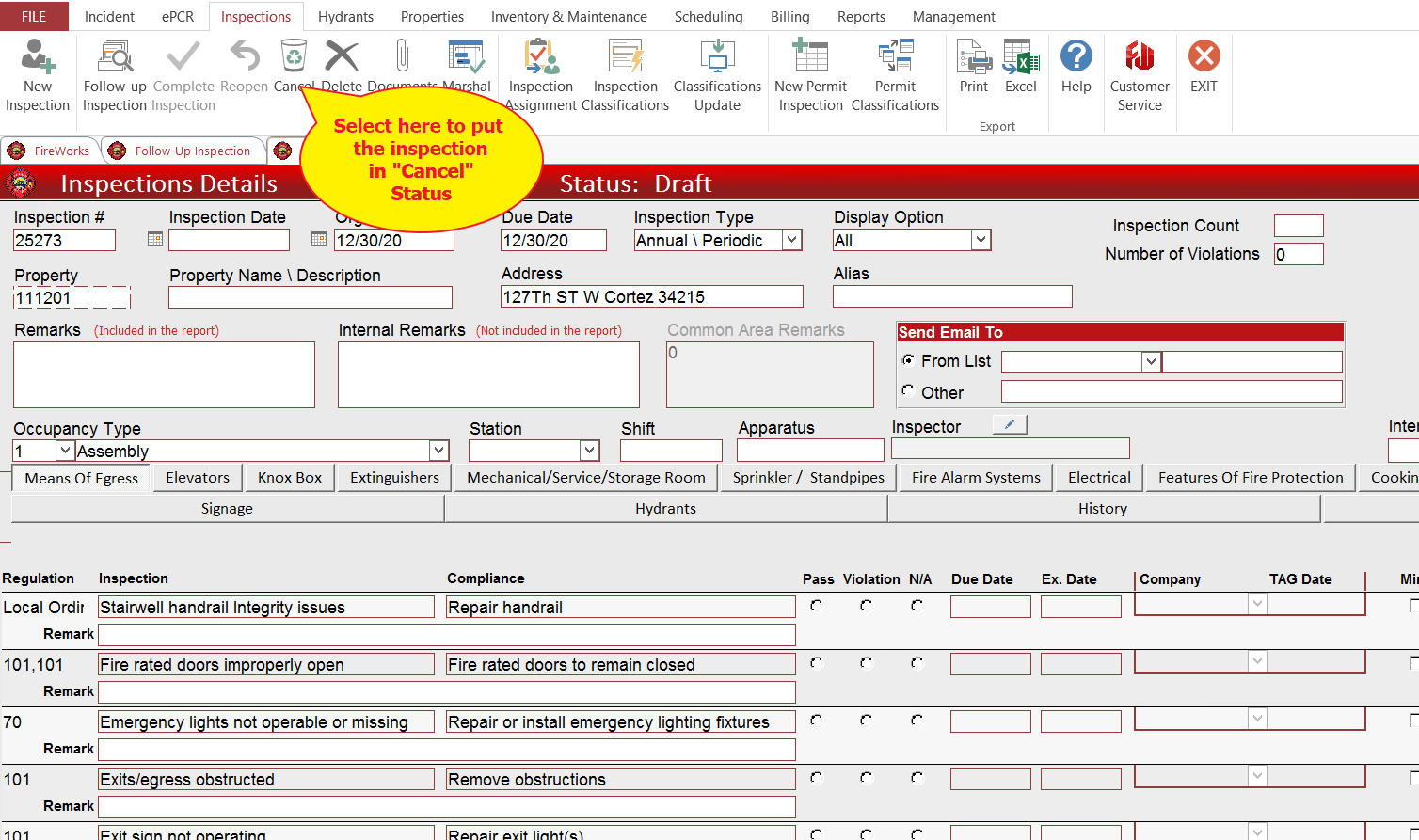Open the History section button
The width and height of the screenshot is (1419, 840).
coord(1103,509)
